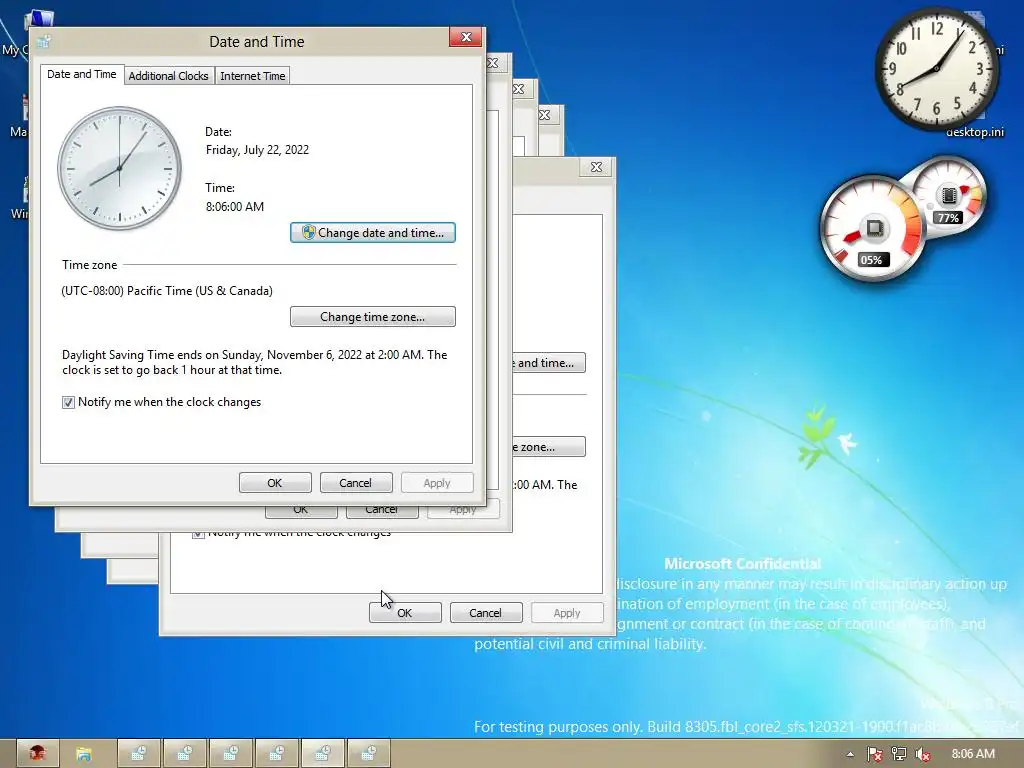This screenshot has width=1024, height=768.
Task: Open the Start menu orb
Action: coord(37,754)
